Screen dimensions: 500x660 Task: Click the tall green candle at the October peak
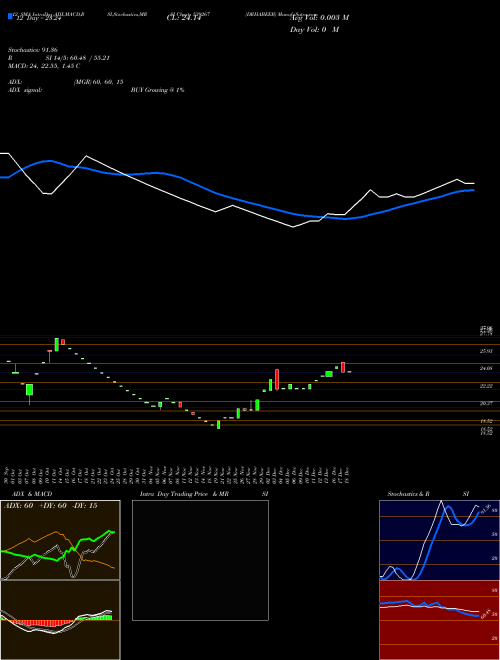click(x=56, y=344)
